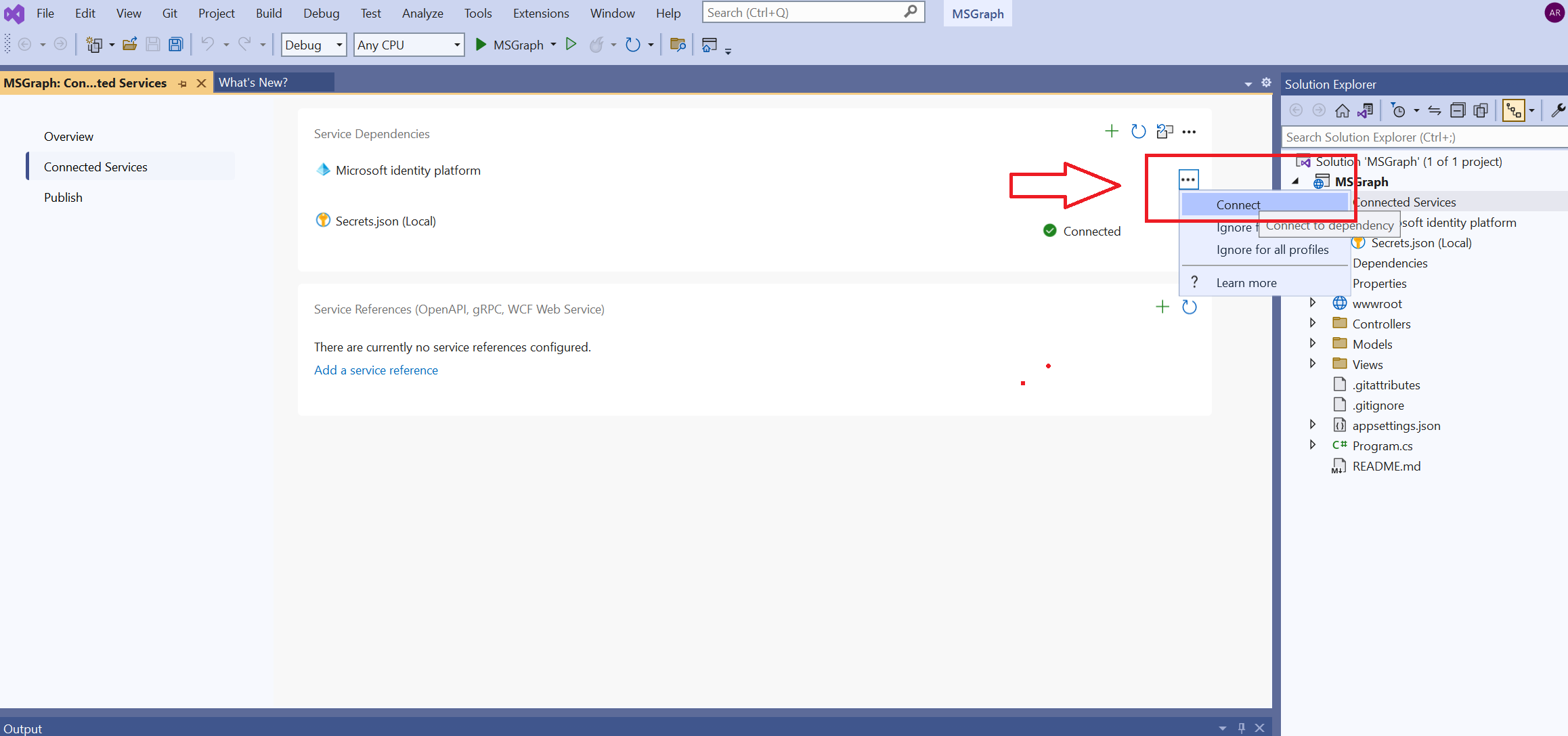Expand the Controllers folder node
The height and width of the screenshot is (736, 1568).
point(1312,323)
